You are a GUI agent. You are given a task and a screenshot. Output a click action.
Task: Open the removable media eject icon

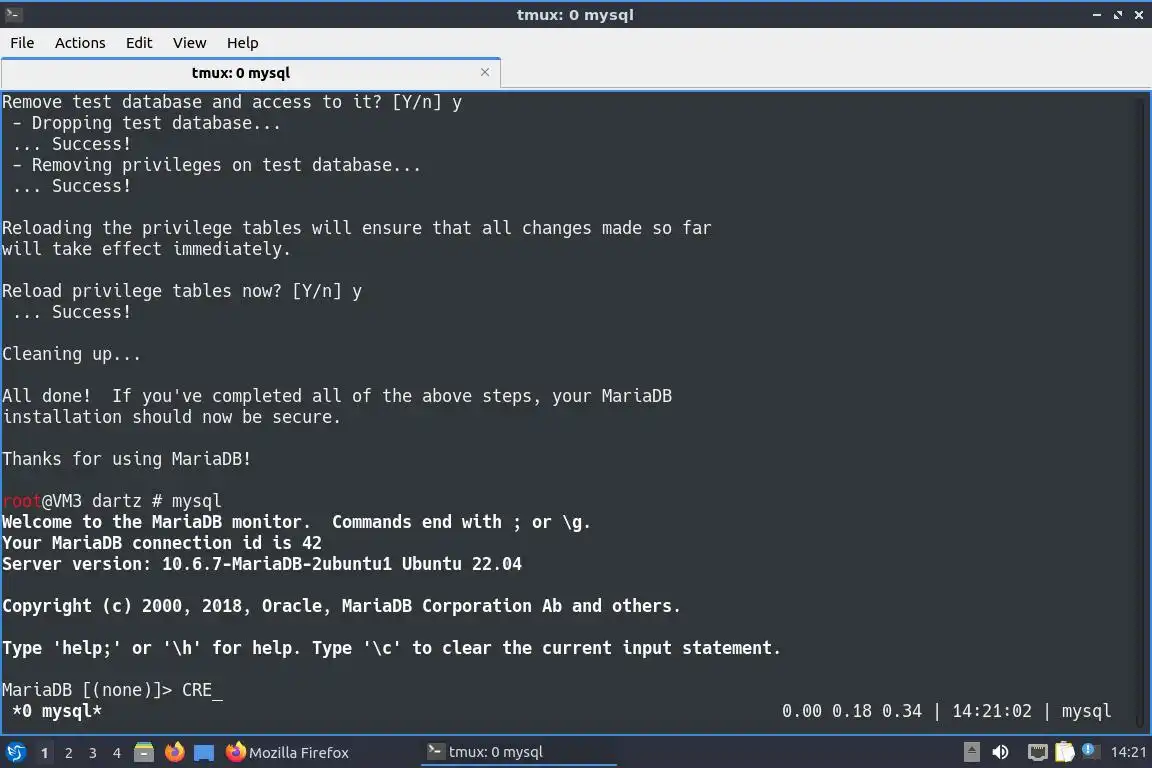point(971,752)
